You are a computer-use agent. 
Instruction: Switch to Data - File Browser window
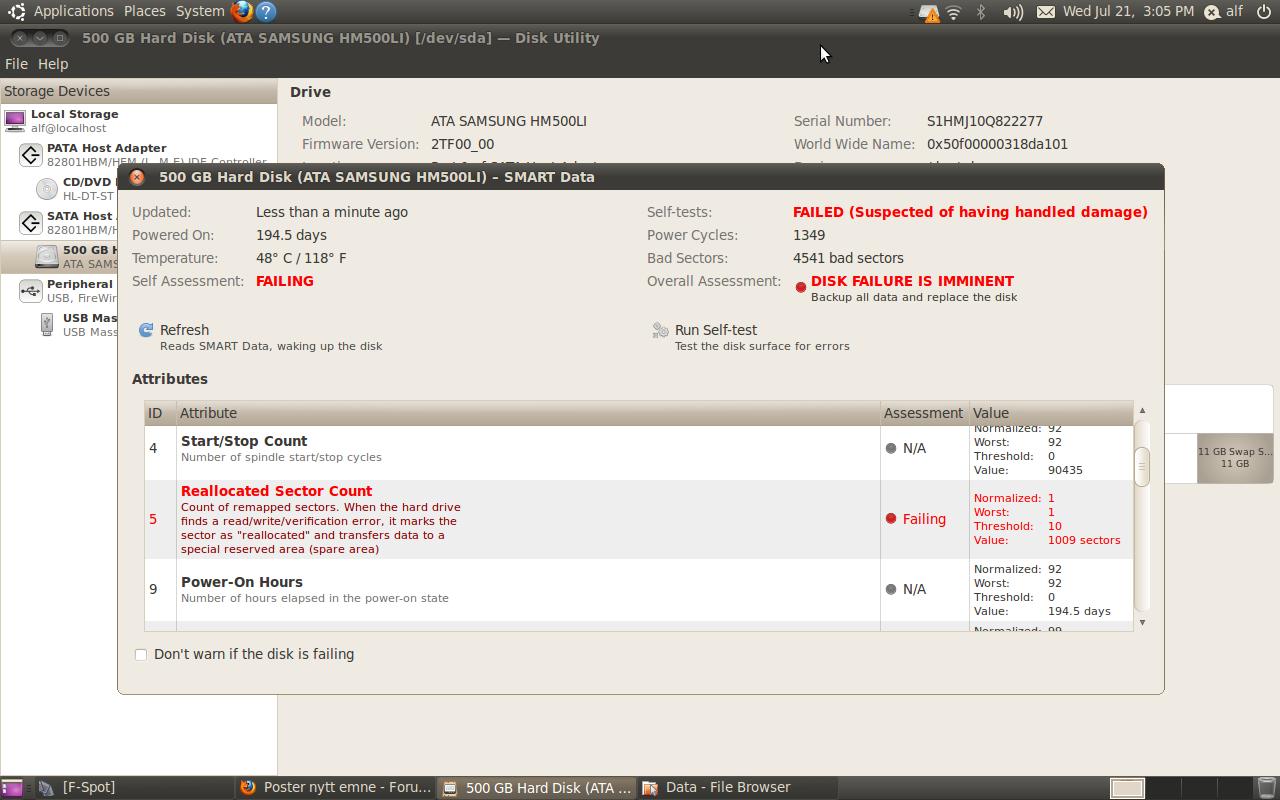pos(738,788)
